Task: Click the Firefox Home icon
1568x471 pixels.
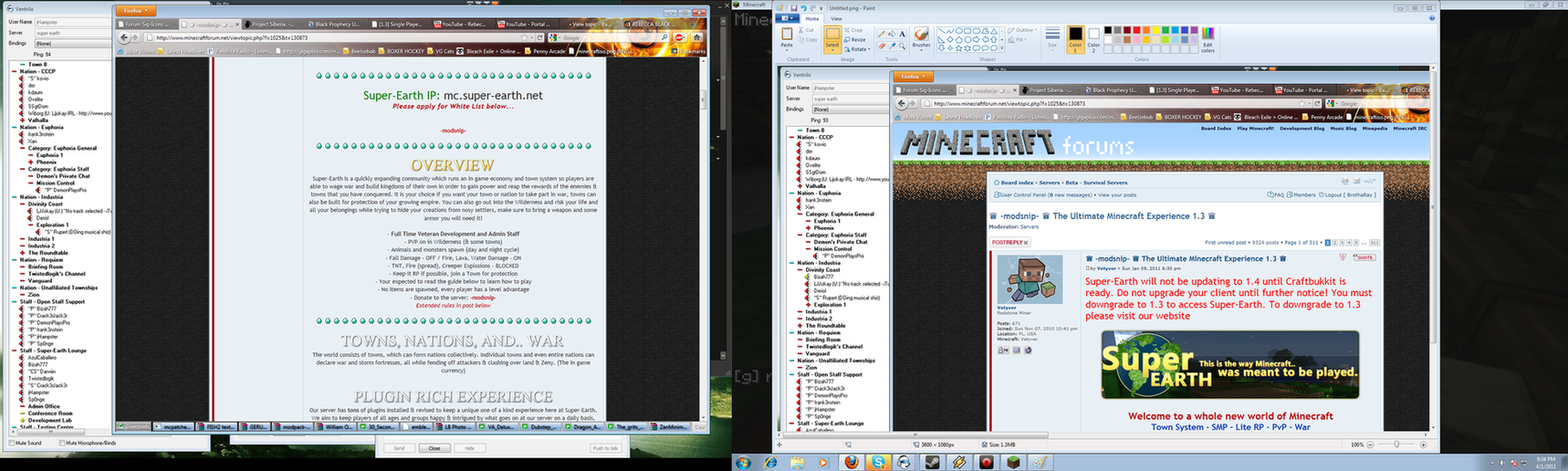Action: [696, 37]
